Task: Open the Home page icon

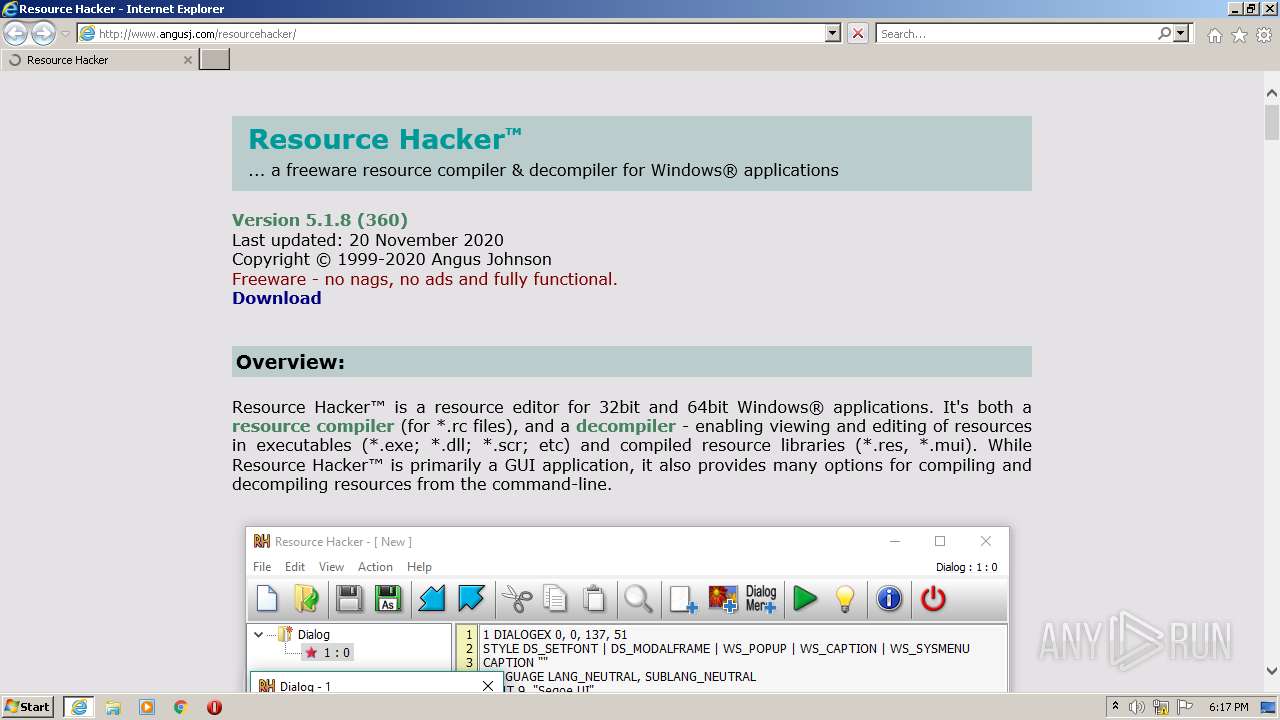Action: (x=1214, y=35)
